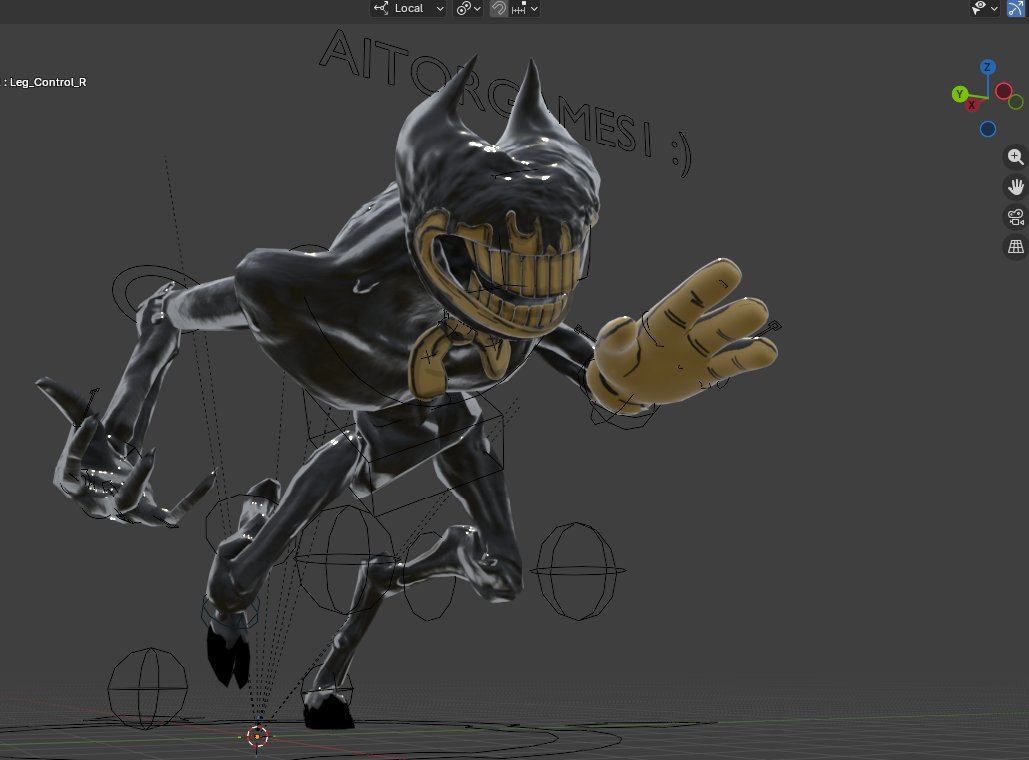Screen dimensions: 1029x760
Task: Click the unlabeled red negative X axis circle
Action: pyautogui.click(x=1003, y=91)
